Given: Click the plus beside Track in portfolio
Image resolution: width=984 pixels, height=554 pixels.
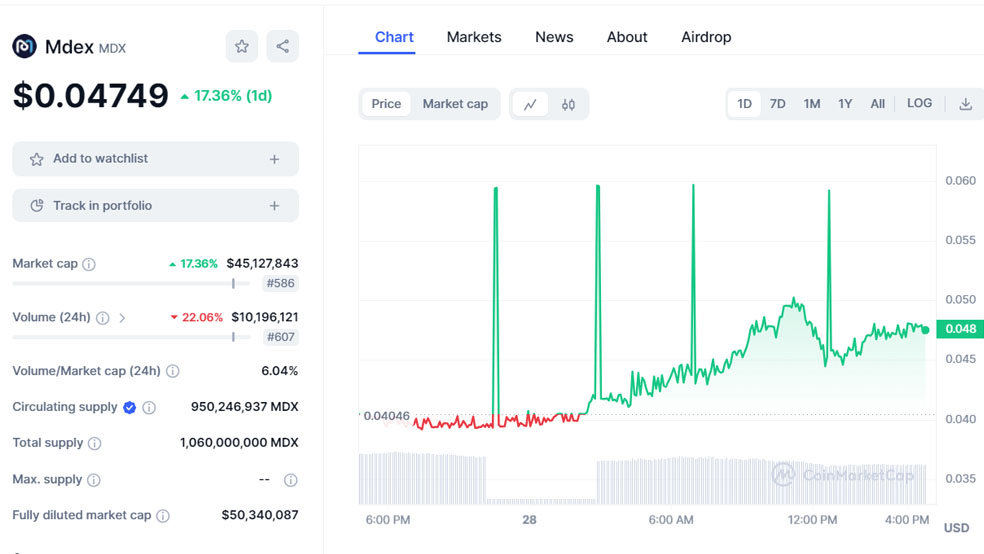Looking at the screenshot, I should [274, 206].
